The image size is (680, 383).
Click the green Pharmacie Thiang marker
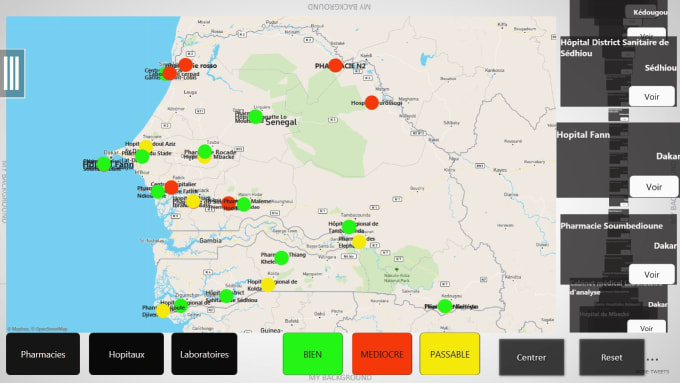(x=281, y=258)
